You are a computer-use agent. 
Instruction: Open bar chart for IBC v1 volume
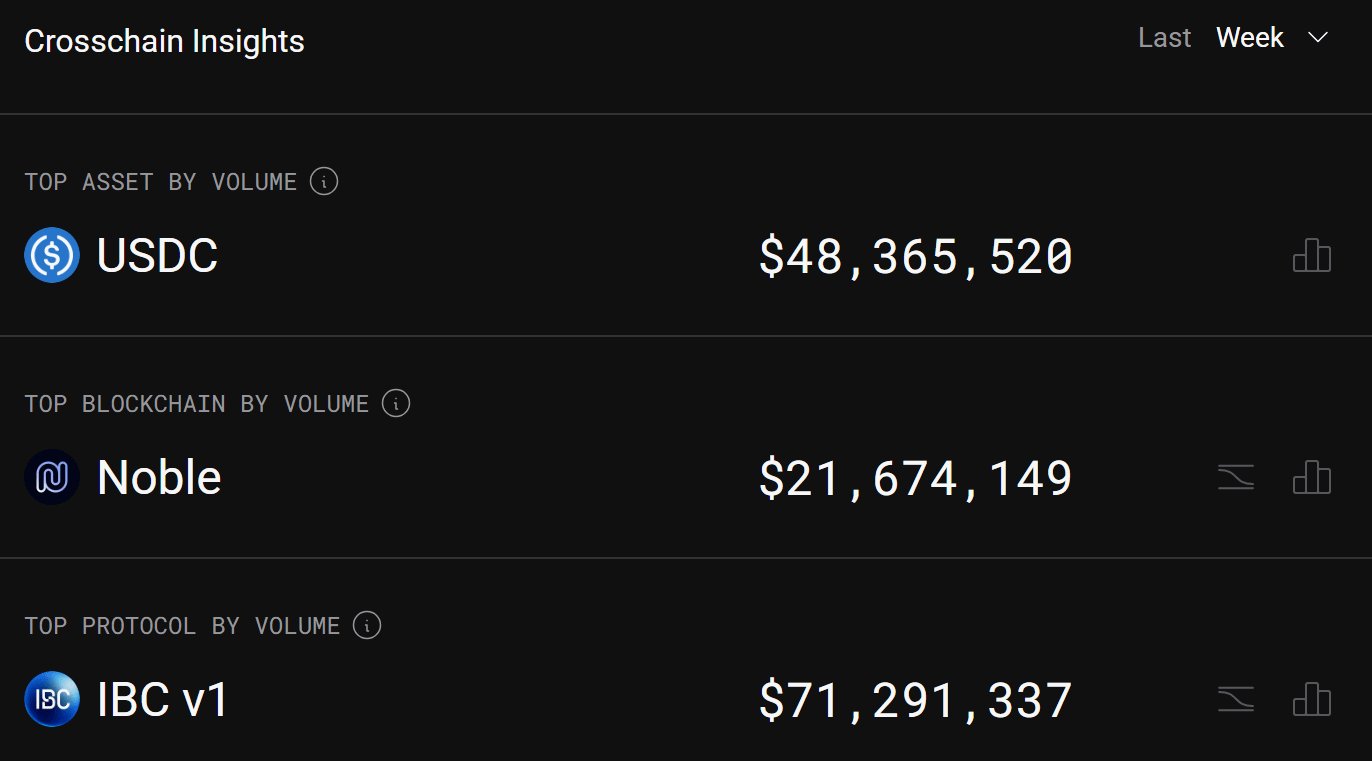coord(1312,699)
